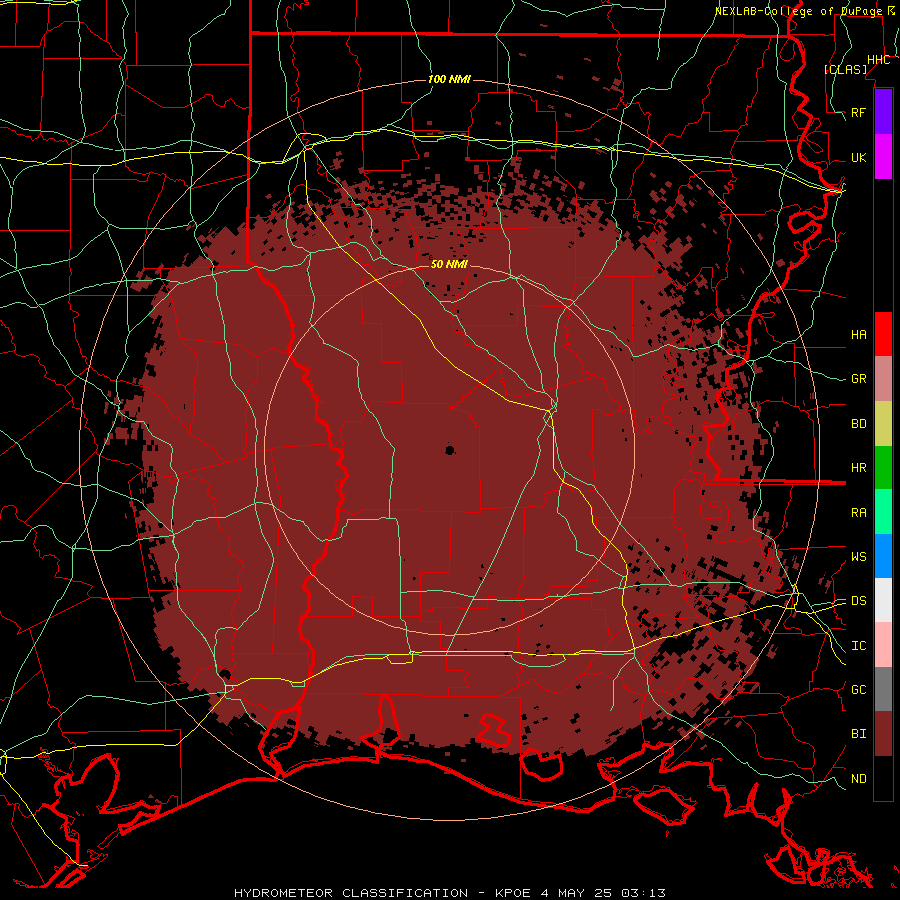
Task: Pick the RA light green swatch
Action: pos(883,512)
